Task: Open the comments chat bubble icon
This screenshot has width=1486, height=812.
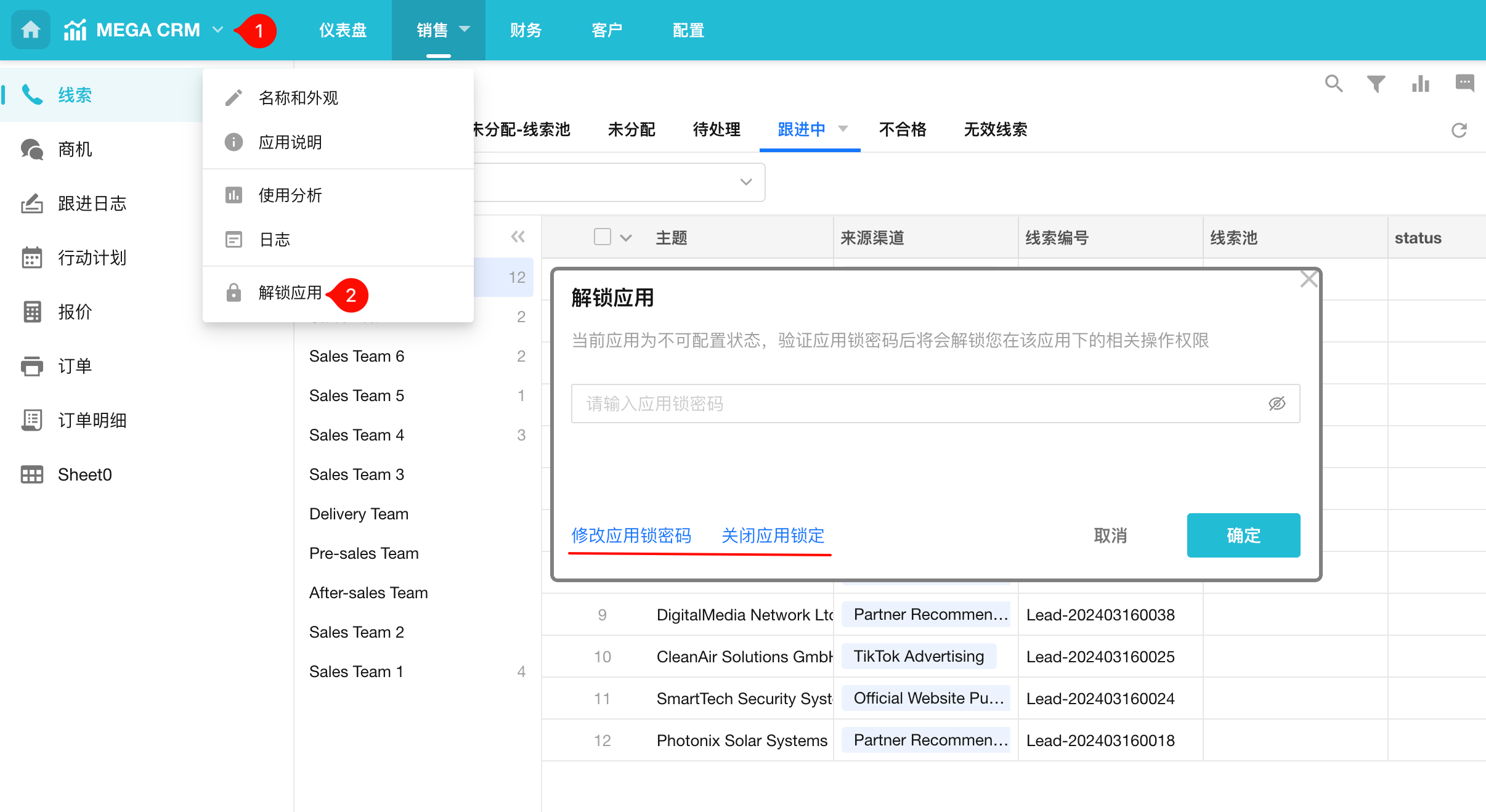Action: pos(1464,83)
